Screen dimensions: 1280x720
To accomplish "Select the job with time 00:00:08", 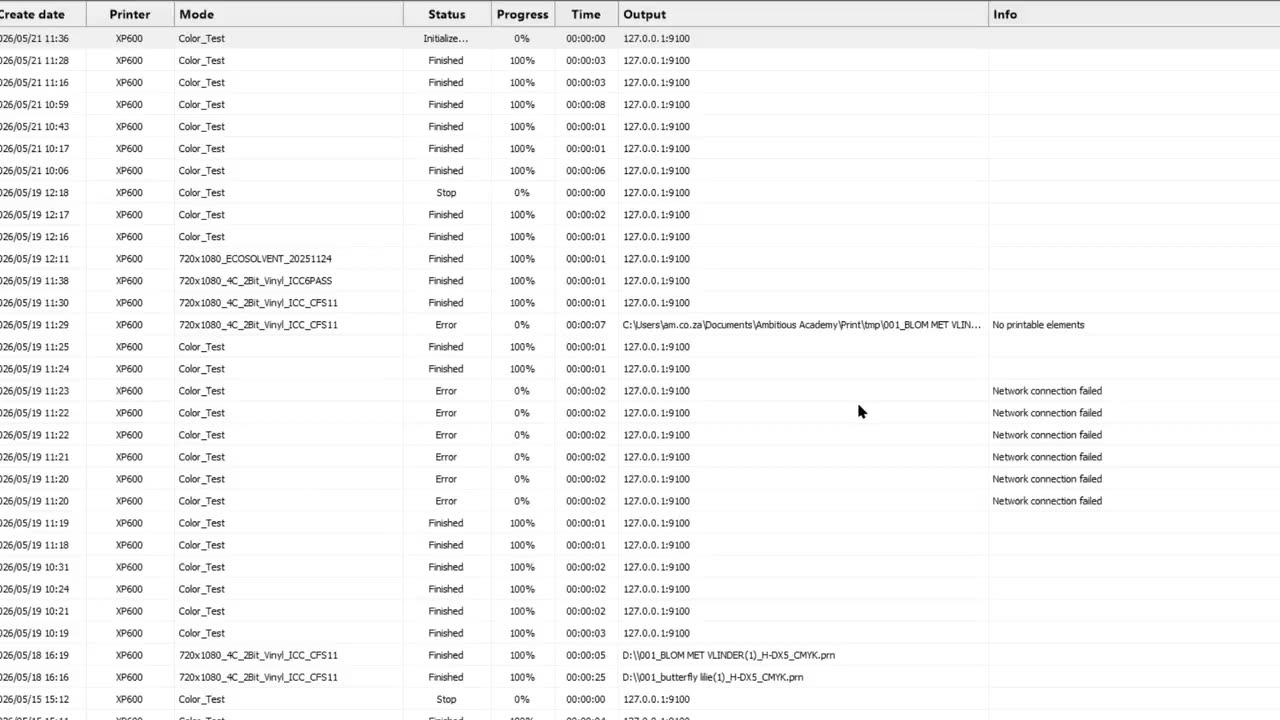I will tap(640, 104).
